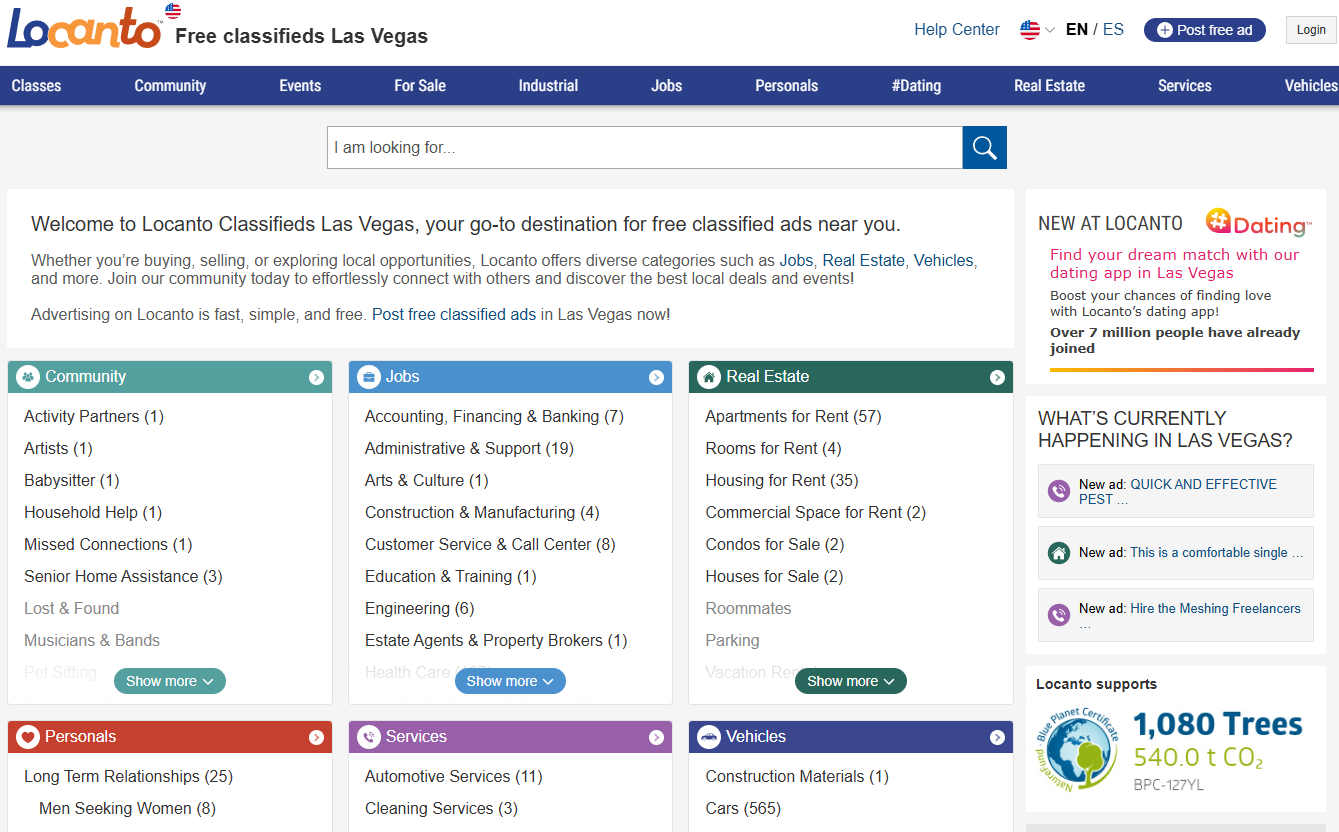Open Real Estate category via arrow icon
The image size is (1339, 832).
click(997, 377)
